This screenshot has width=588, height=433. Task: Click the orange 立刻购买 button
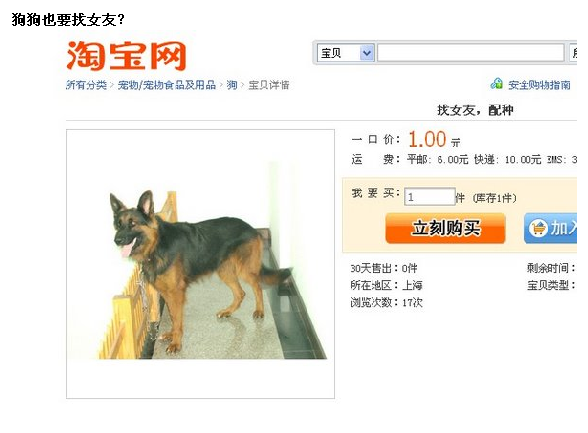[446, 228]
